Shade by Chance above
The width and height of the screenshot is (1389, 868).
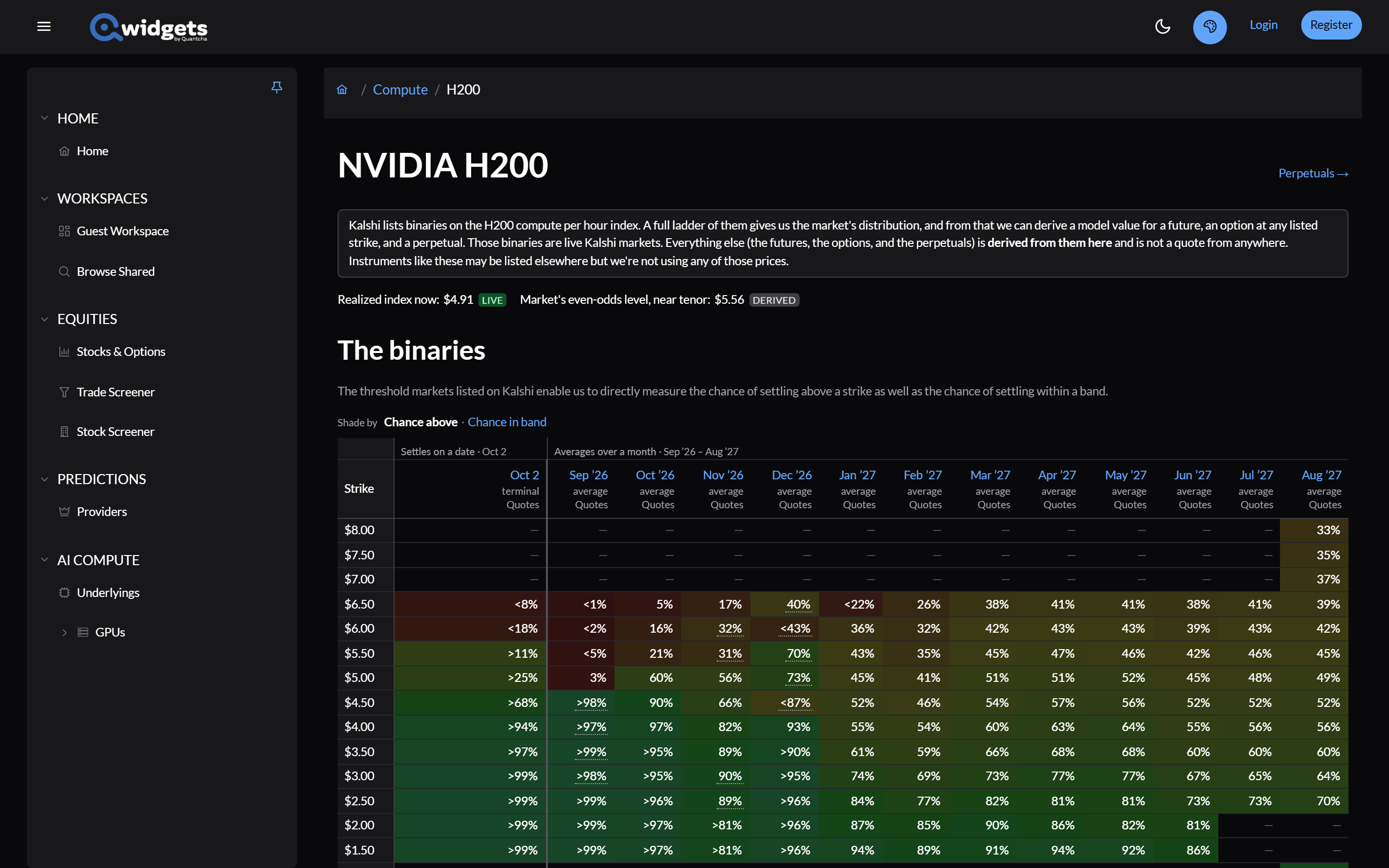pyautogui.click(x=420, y=422)
